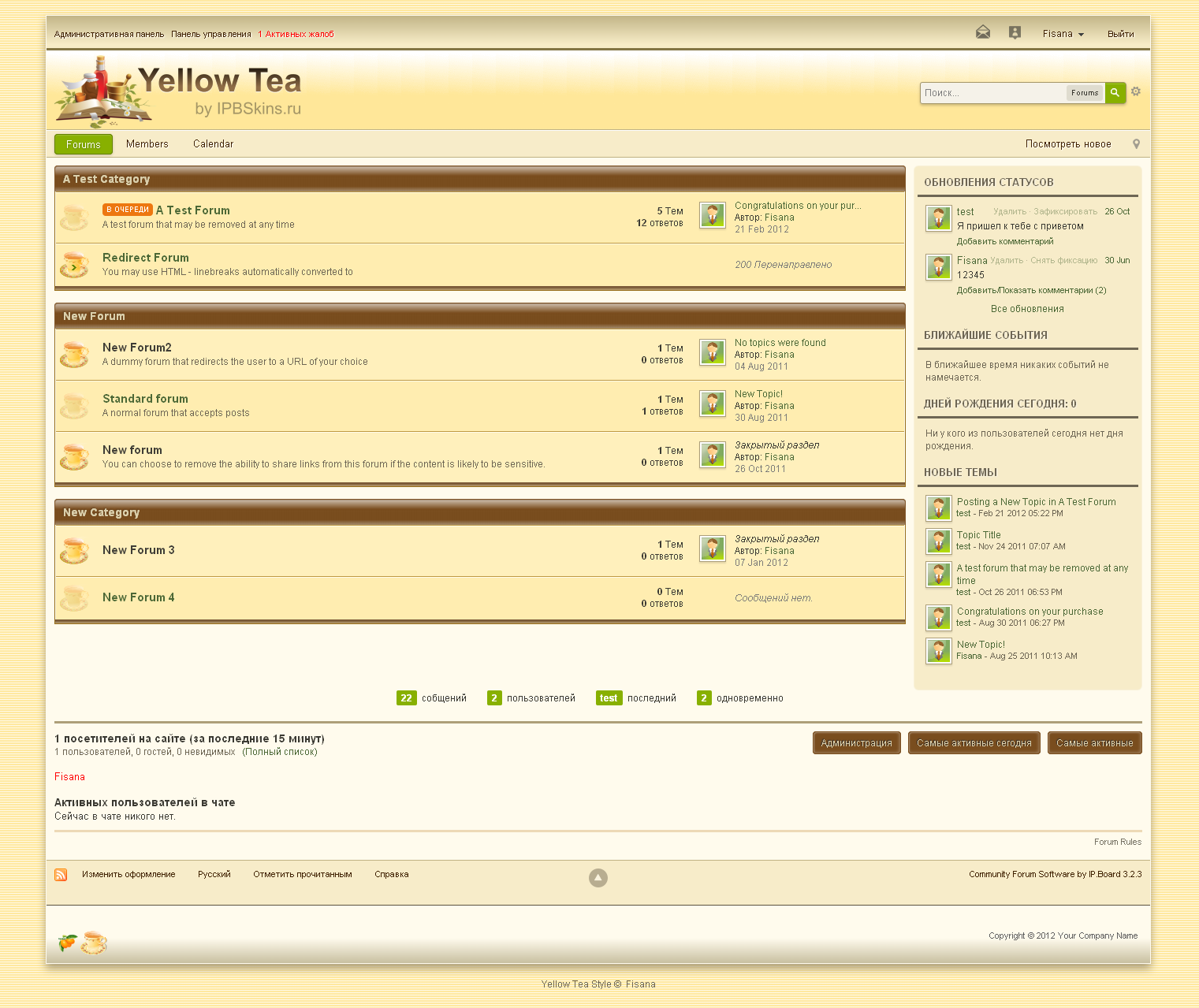Click avatar thumbnail next to Topic Title
Image resolution: width=1199 pixels, height=1008 pixels.
tap(938, 541)
